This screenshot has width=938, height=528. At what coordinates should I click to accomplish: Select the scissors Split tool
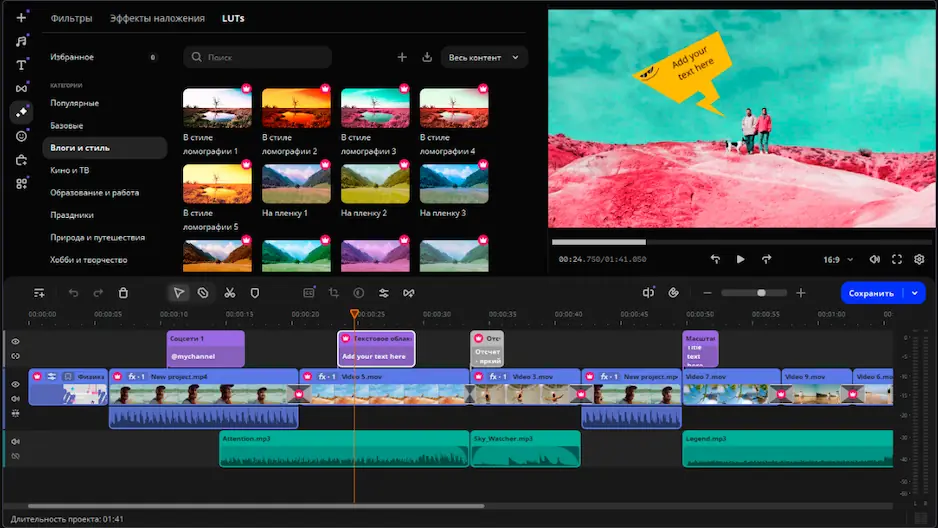[x=229, y=293]
